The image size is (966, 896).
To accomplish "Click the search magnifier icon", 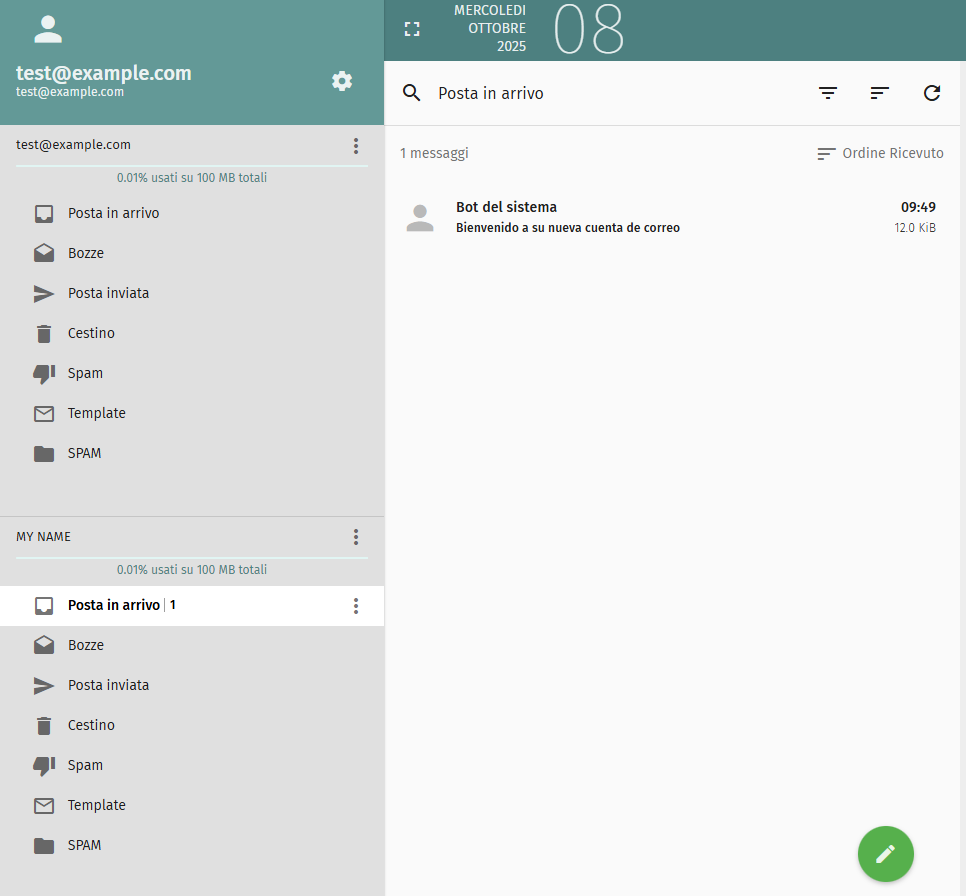I will coord(411,93).
